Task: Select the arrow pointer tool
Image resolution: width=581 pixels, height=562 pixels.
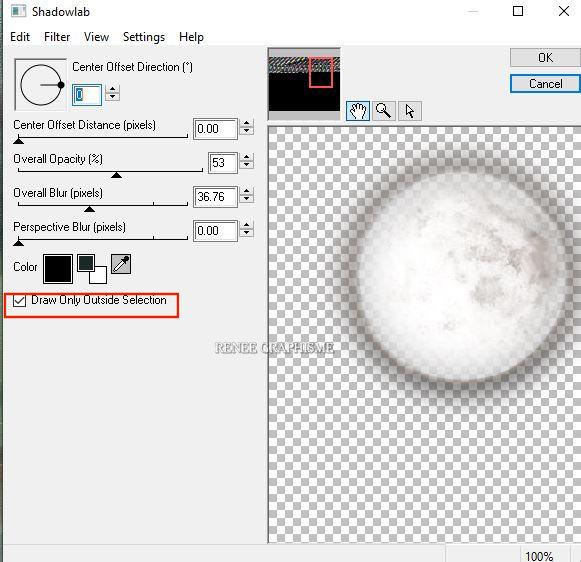Action: click(409, 111)
